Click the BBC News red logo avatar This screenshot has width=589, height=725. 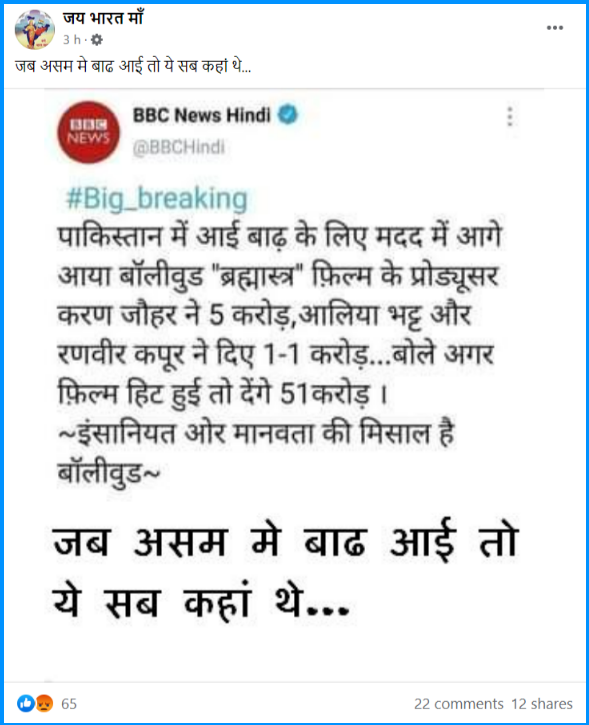88,132
